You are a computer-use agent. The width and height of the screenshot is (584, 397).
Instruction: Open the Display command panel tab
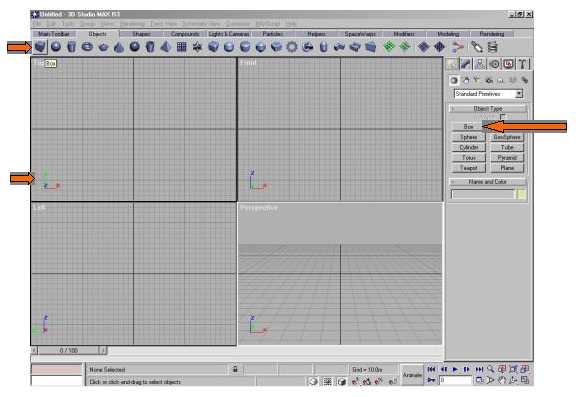[x=508, y=64]
